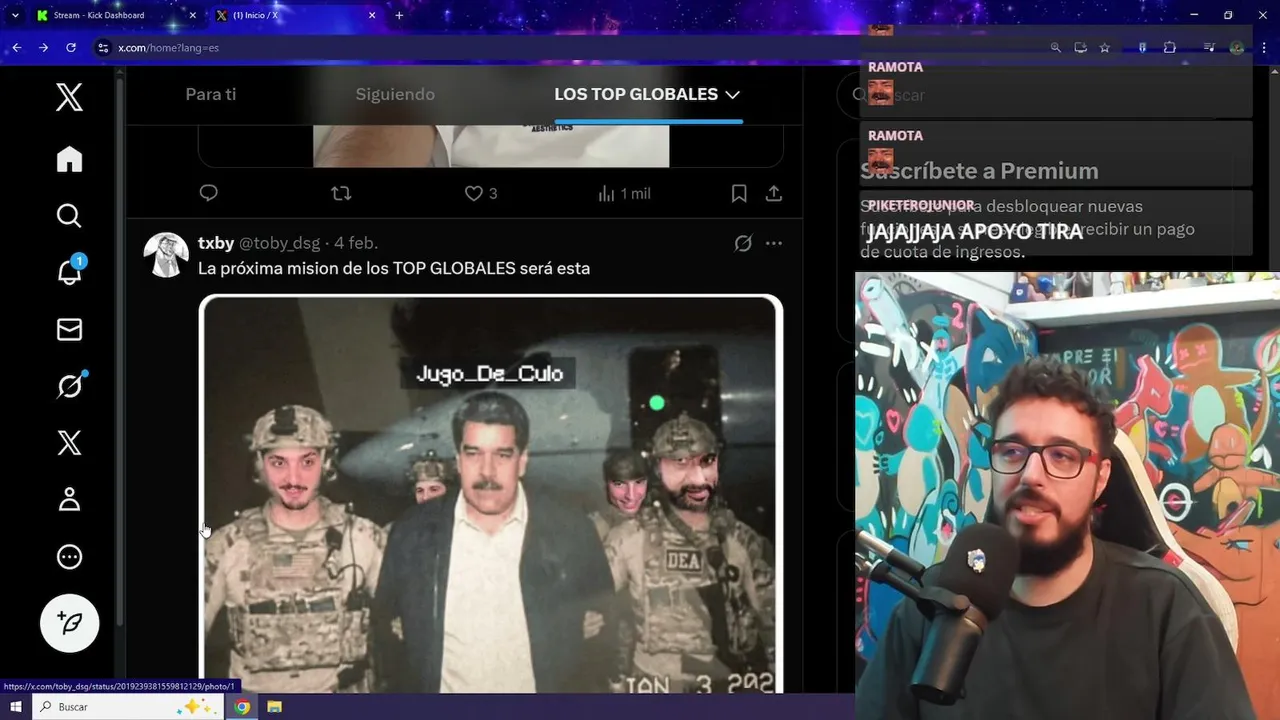This screenshot has width=1280, height=720.
Task: Open the More circle-dots menu in sidebar
Action: pyautogui.click(x=69, y=557)
